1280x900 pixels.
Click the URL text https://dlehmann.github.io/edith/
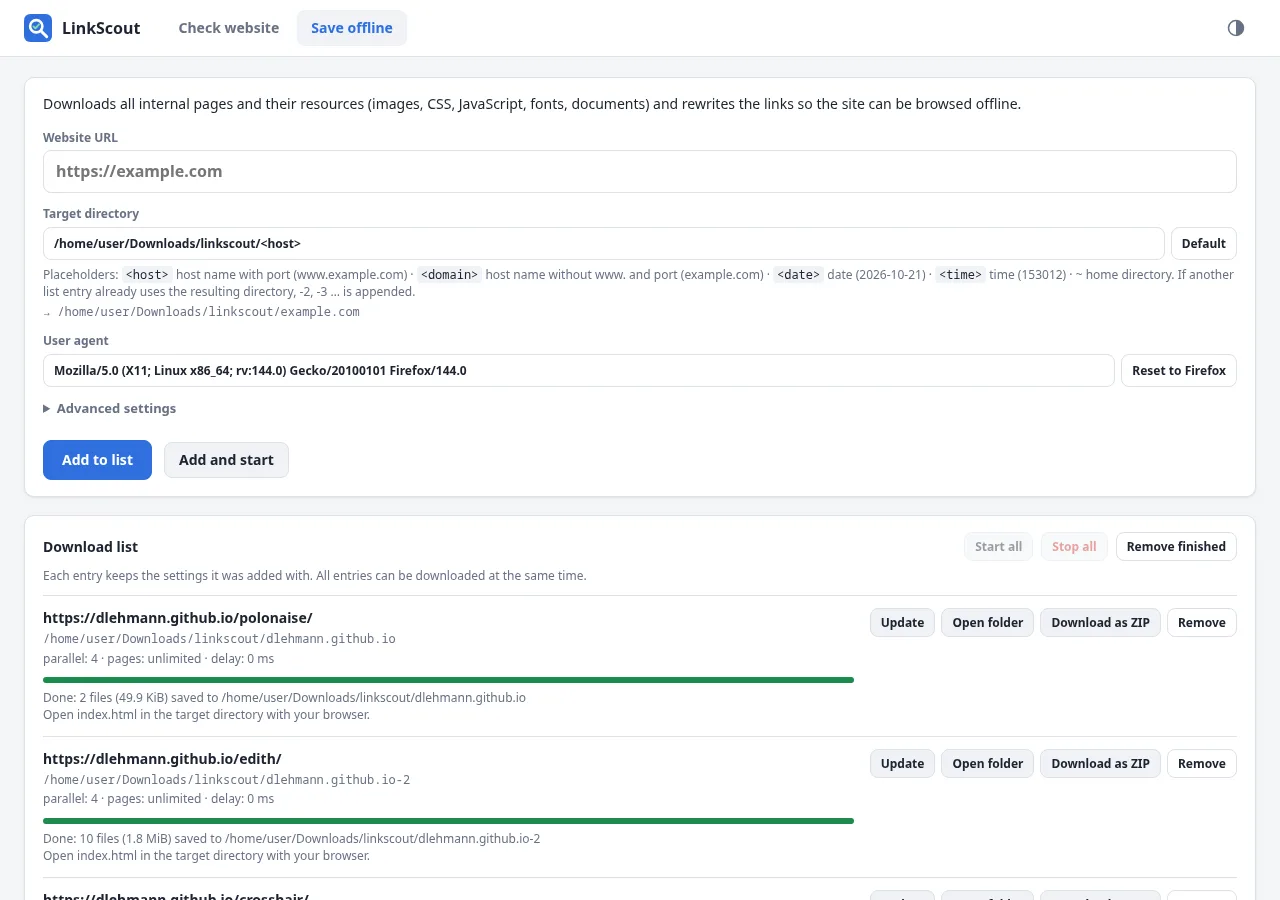[162, 759]
